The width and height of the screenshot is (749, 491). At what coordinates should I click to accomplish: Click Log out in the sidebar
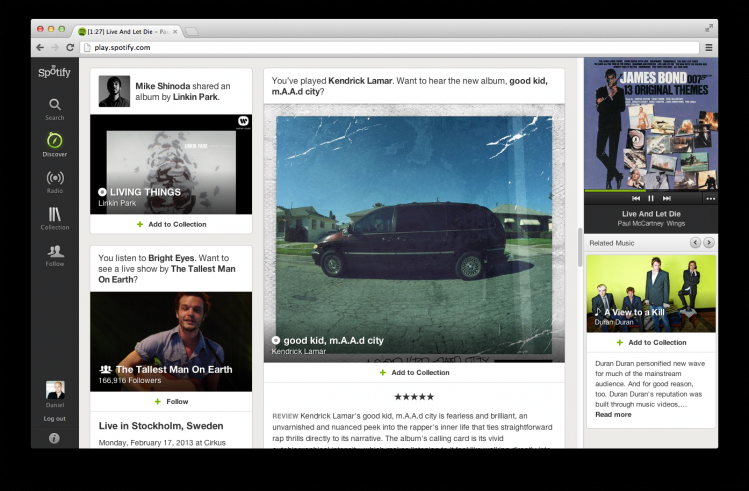click(x=54, y=418)
